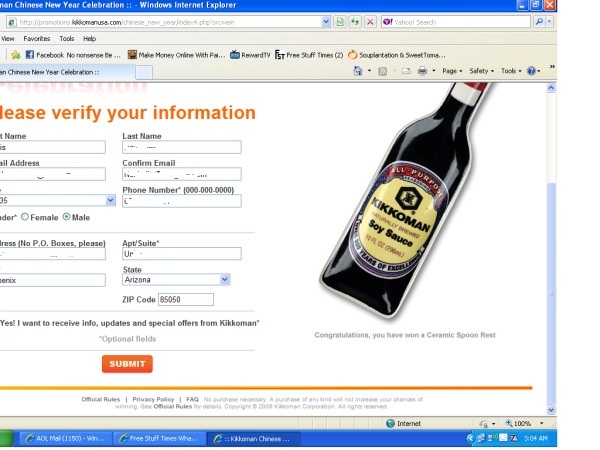The image size is (600, 450).
Task: Open the Favorites menu
Action: click(x=36, y=38)
